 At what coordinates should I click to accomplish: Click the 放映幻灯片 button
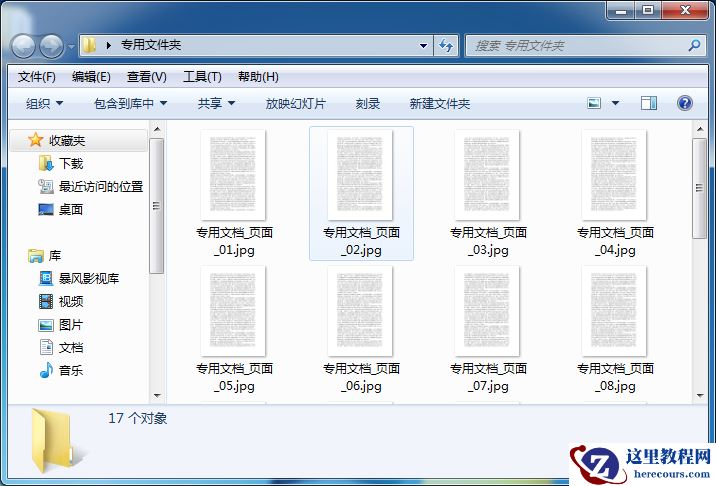pos(295,104)
